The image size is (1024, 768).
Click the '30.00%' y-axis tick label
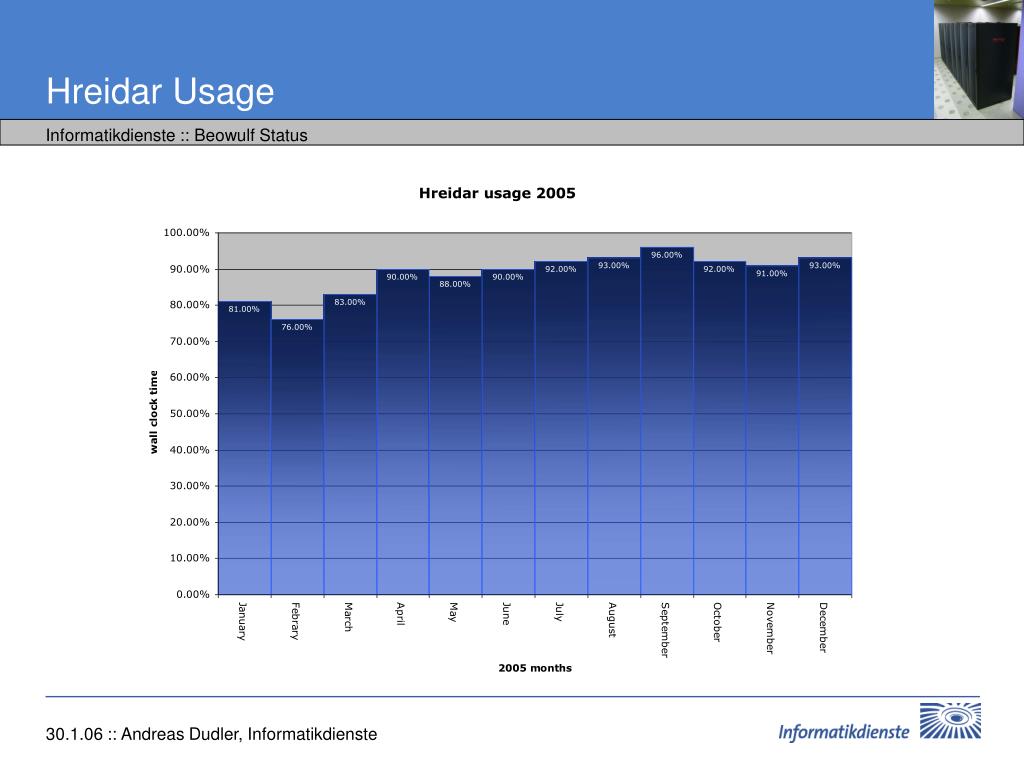click(189, 486)
